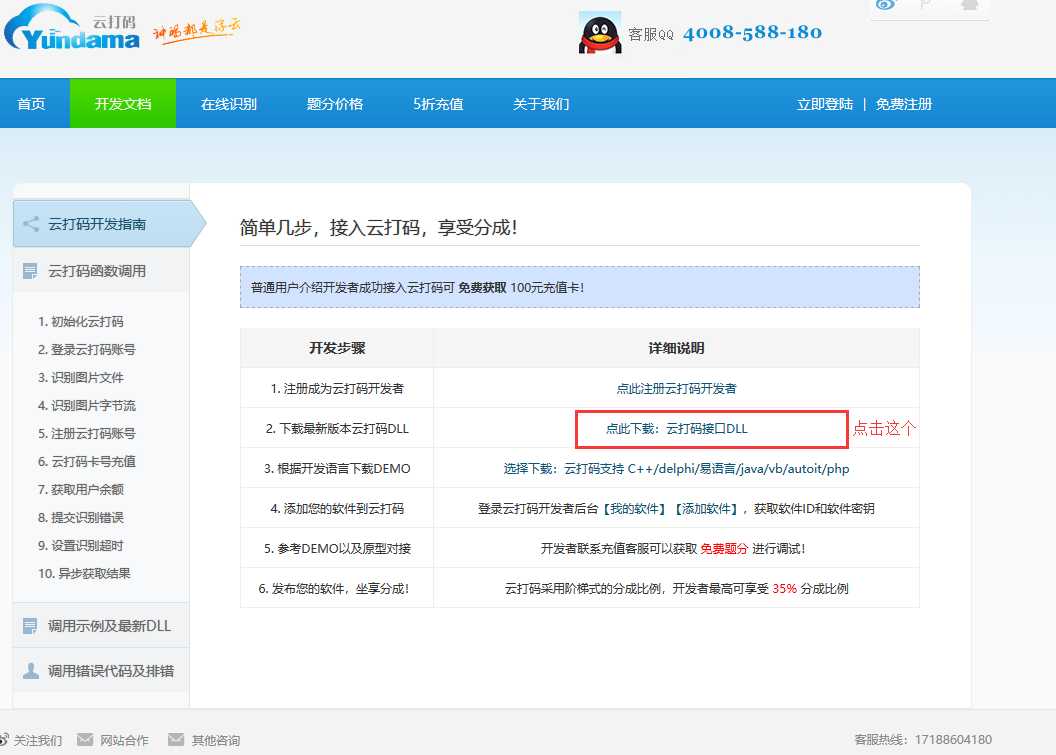
Task: Select 5折充值 in the navigation bar
Action: 437,102
